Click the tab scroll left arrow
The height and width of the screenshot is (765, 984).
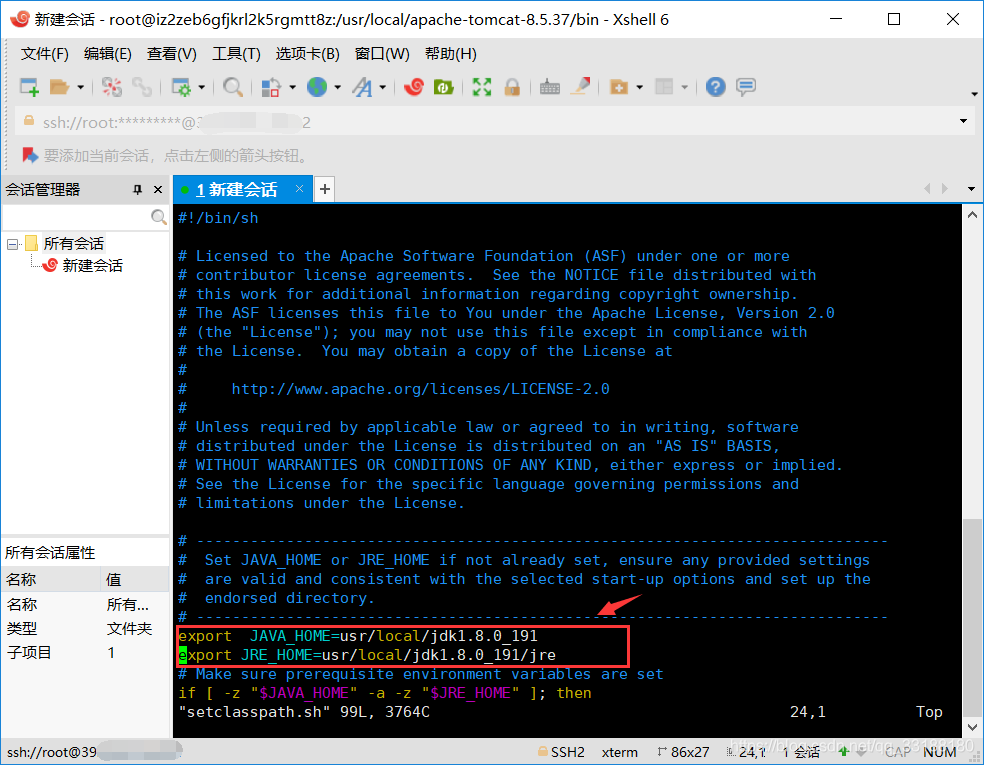[927, 188]
